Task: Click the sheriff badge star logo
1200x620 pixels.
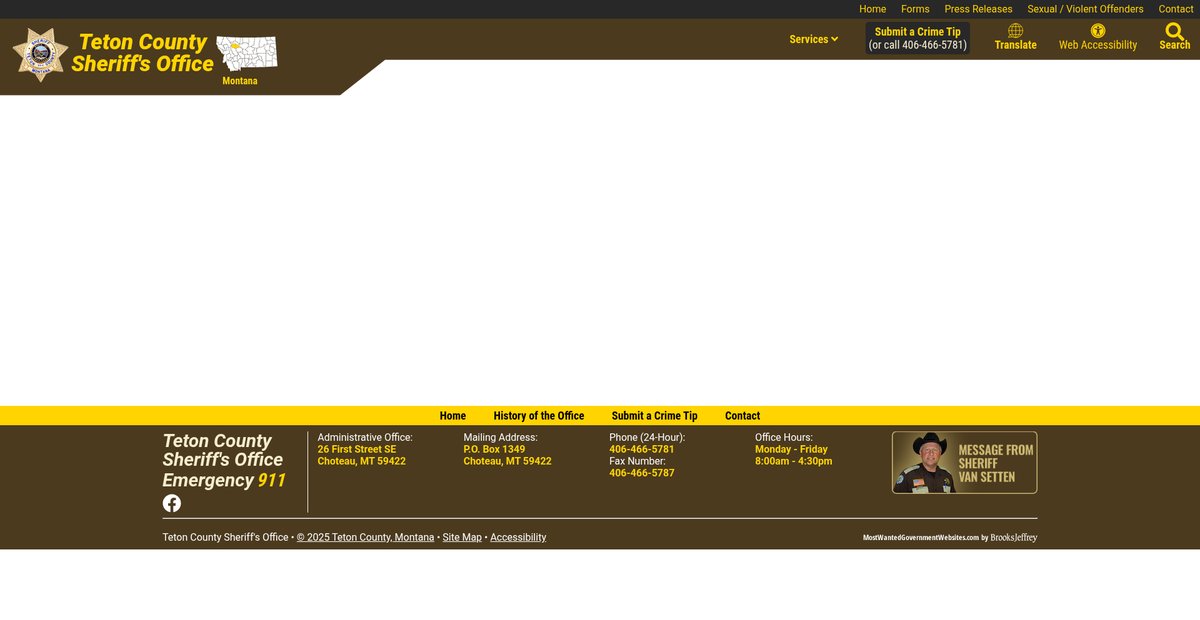Action: pos(41,54)
